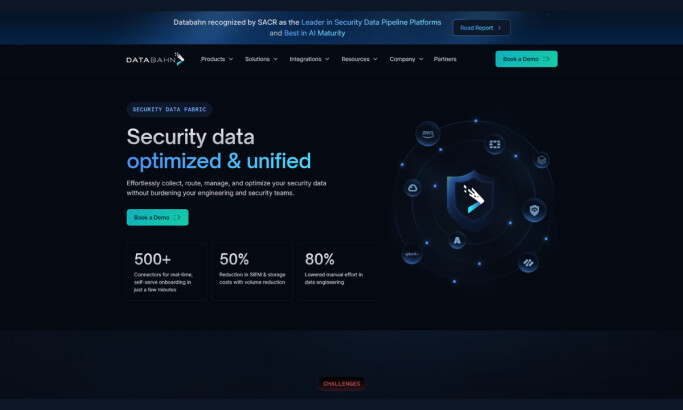The width and height of the screenshot is (683, 410).
Task: Expand the Solutions menu
Action: click(261, 59)
